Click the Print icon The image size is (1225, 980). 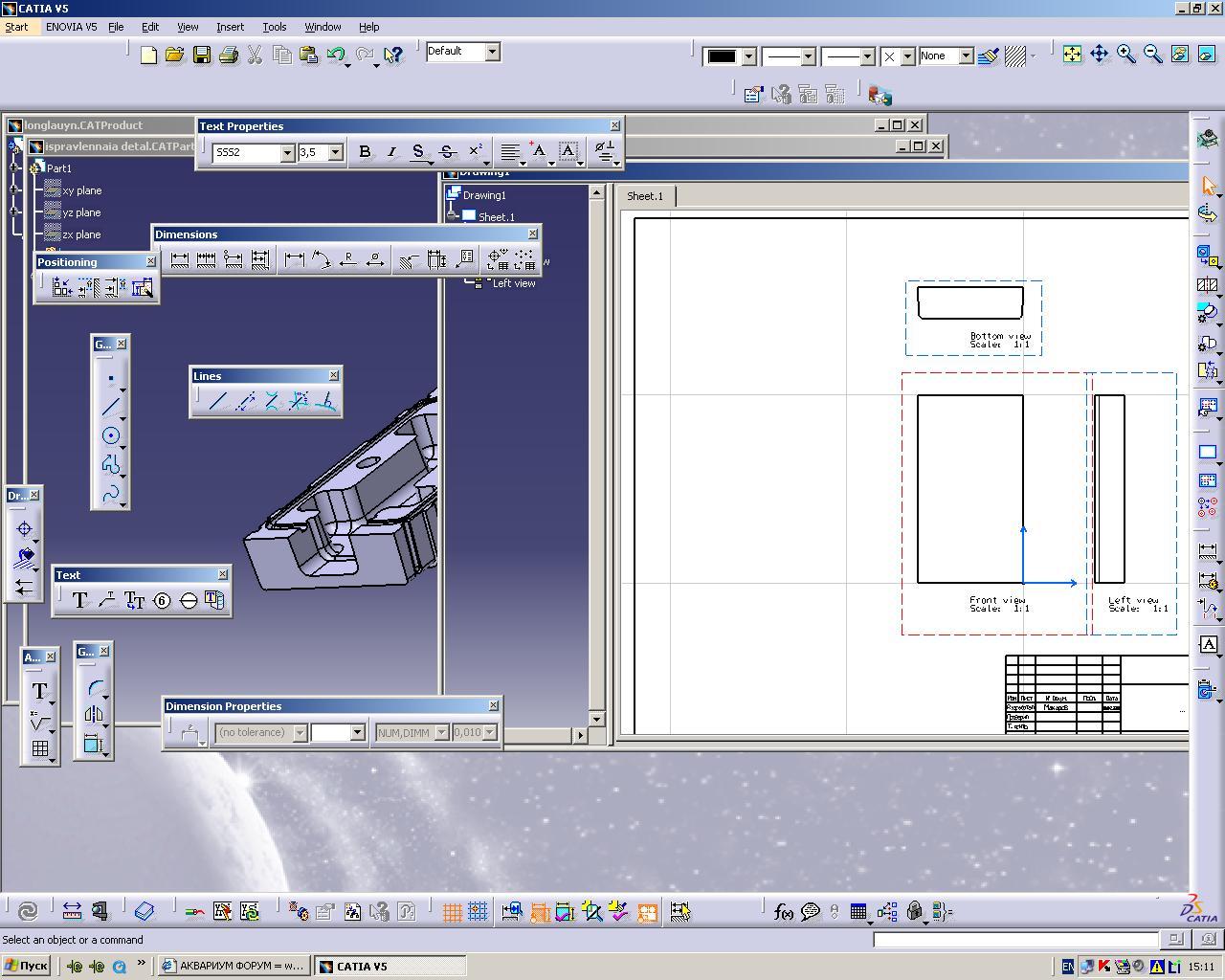(x=228, y=56)
